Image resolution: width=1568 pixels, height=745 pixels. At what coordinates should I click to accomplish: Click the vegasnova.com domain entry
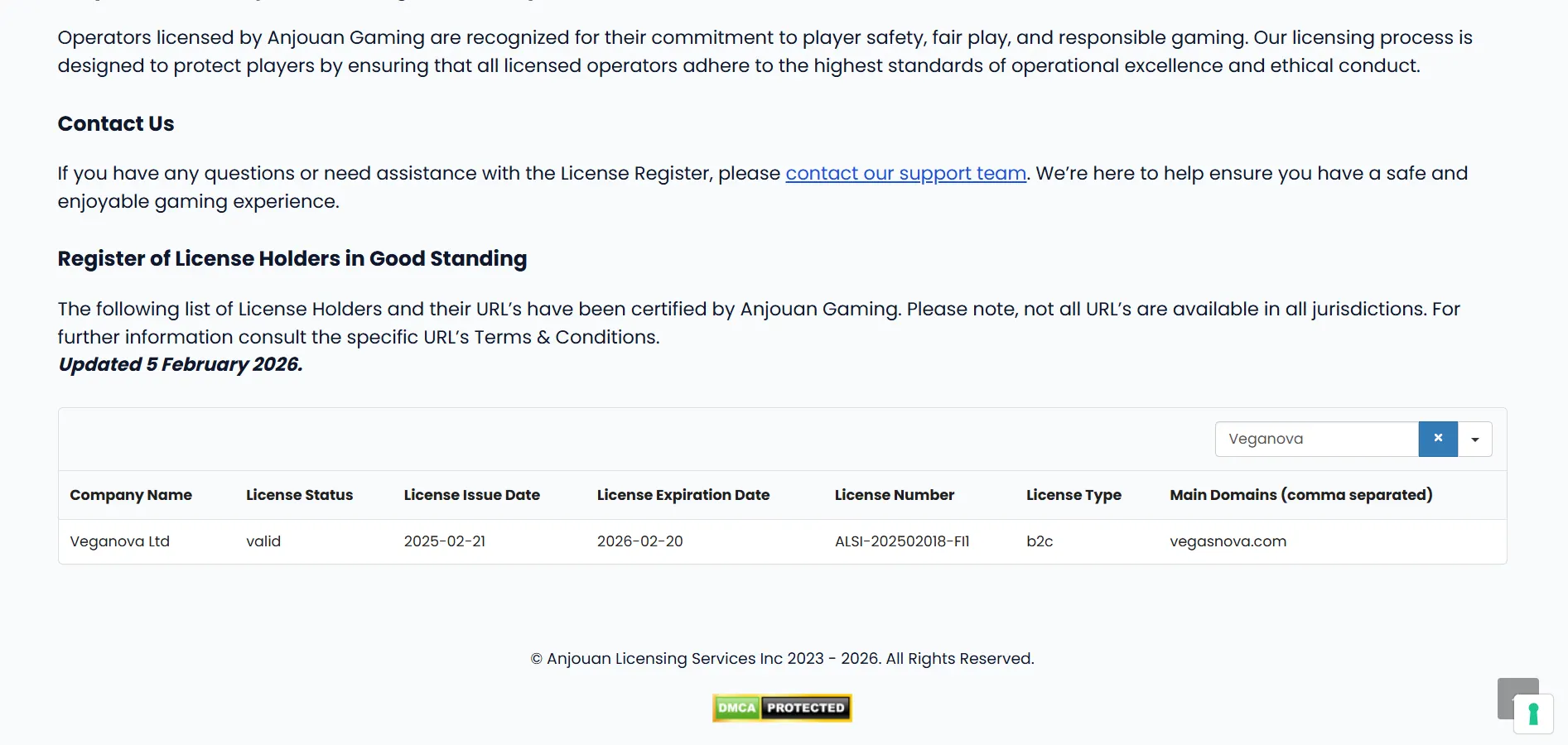coord(1228,541)
